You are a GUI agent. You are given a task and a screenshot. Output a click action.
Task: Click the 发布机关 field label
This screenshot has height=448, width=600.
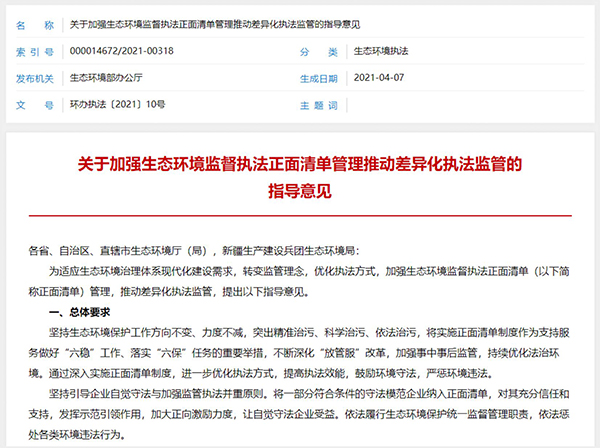tap(35, 77)
